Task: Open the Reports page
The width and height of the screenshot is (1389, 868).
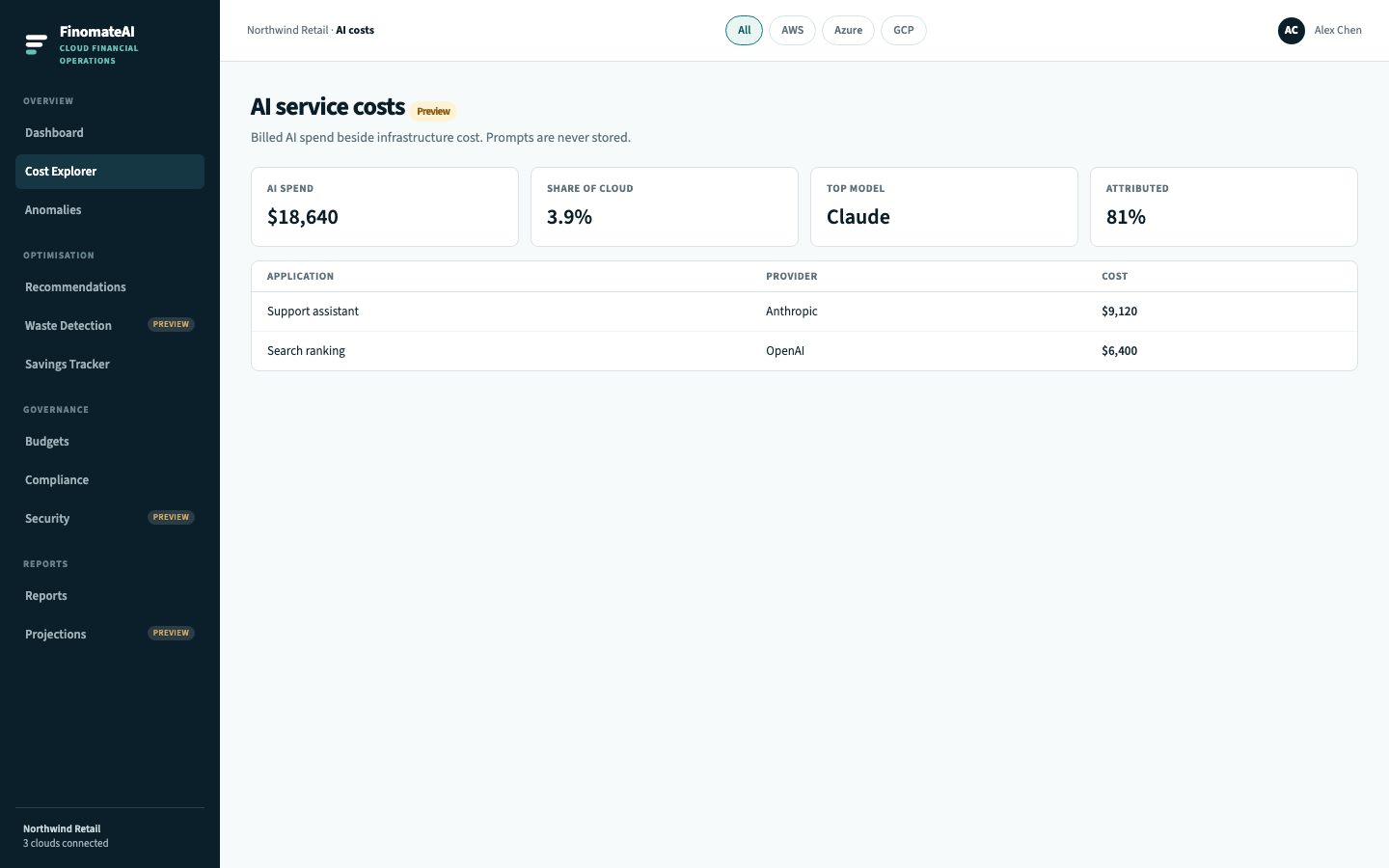Action: pos(110,596)
